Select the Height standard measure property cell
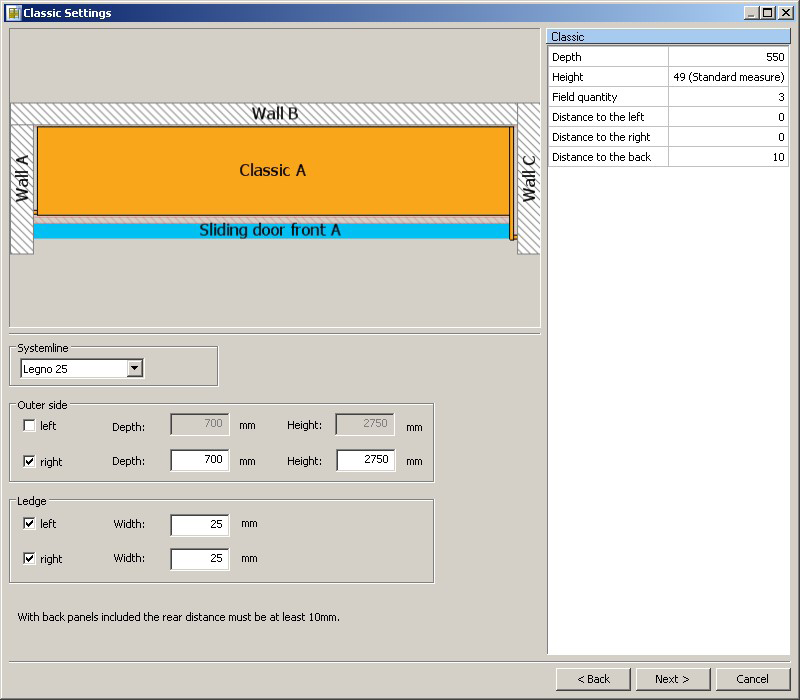Image resolution: width=800 pixels, height=700 pixels. tap(728, 77)
